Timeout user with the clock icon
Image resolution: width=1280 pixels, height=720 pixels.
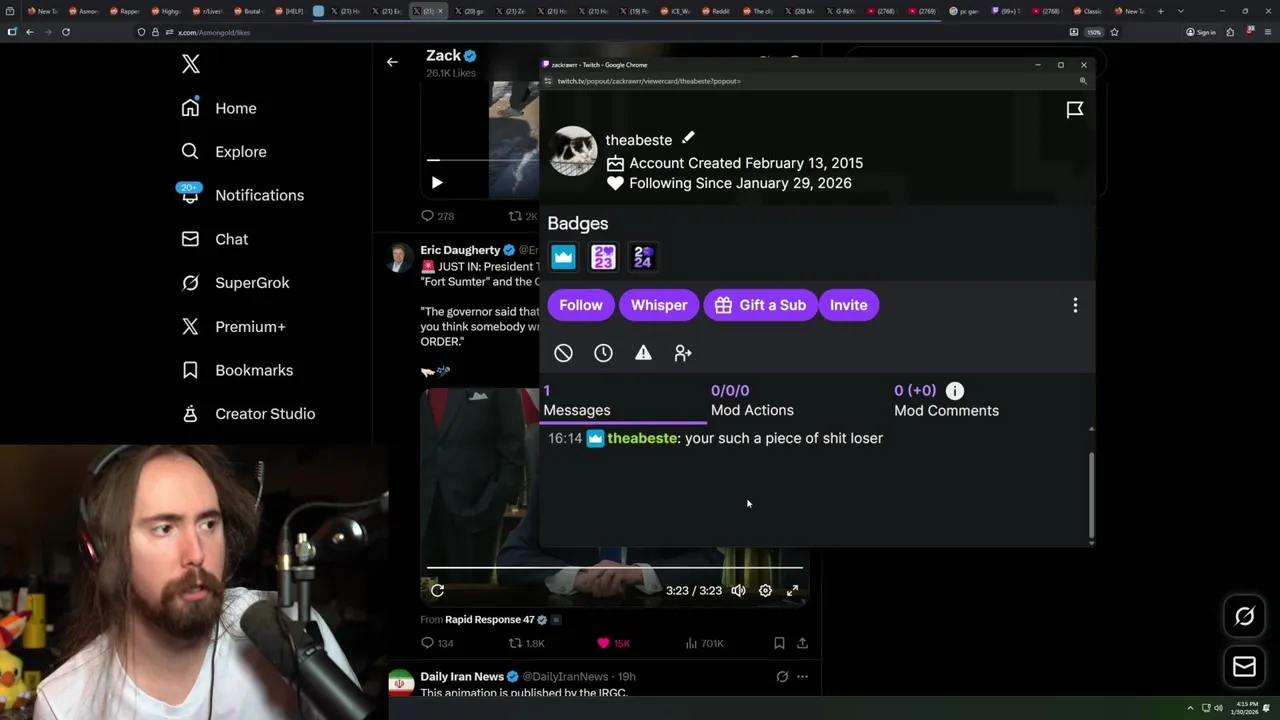click(603, 353)
